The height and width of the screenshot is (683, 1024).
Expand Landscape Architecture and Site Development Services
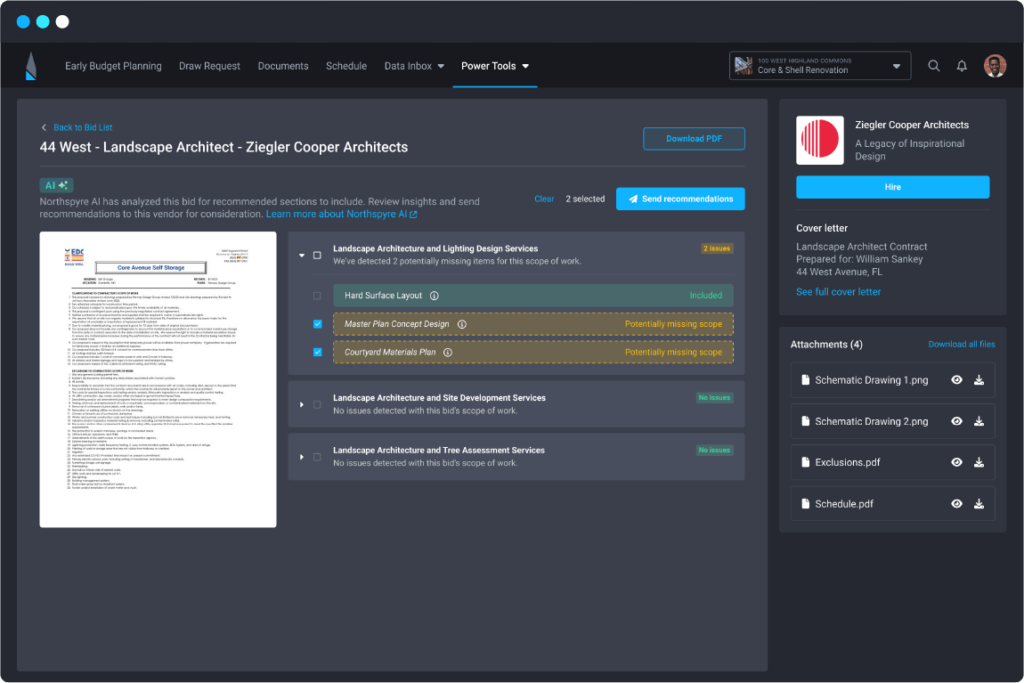coord(302,405)
